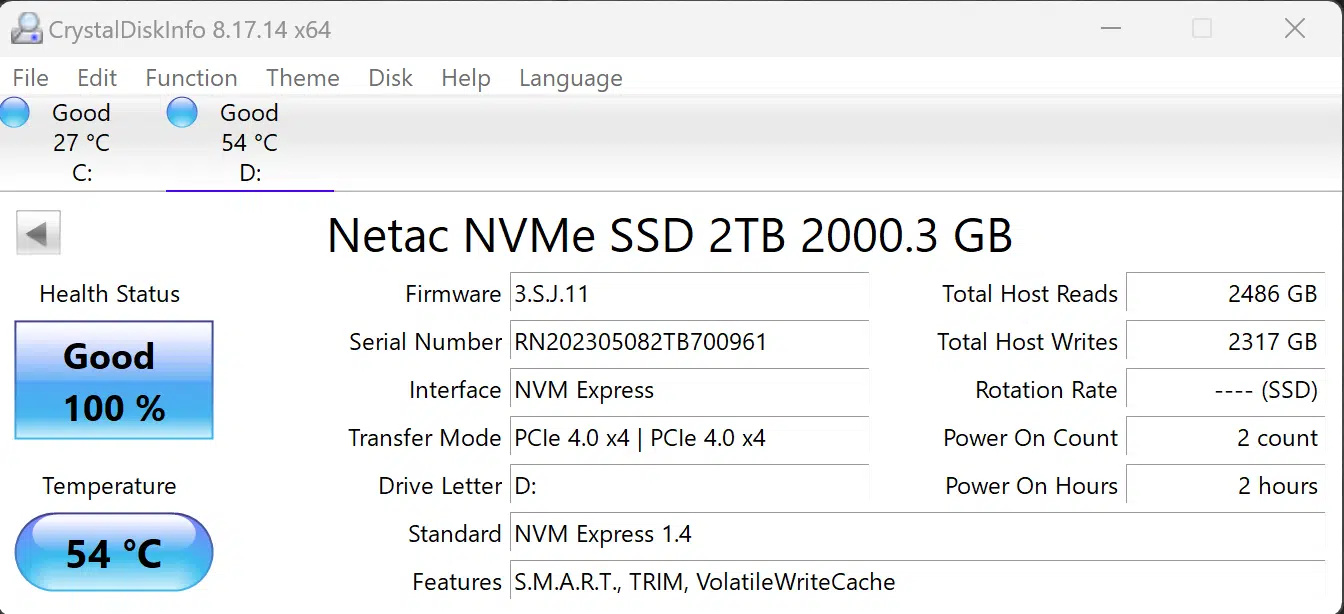Click the Power On Hours label

pos(1032,486)
